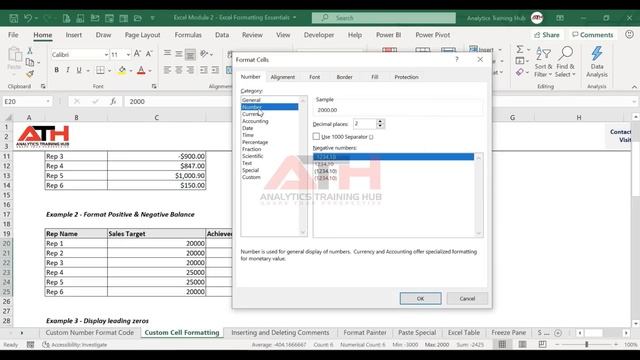
Task: Click the Accessibility: Investigate status entry
Action: click(x=75, y=344)
